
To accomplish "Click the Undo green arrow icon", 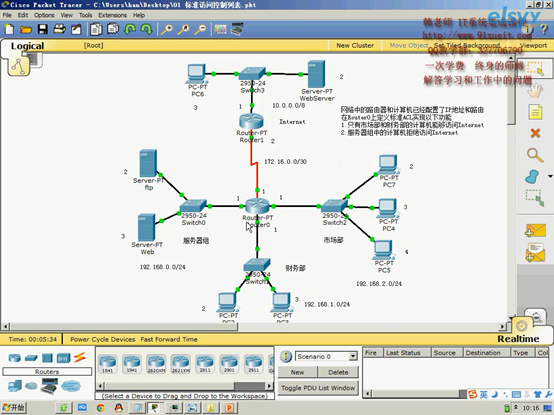I will pyautogui.click(x=130, y=29).
